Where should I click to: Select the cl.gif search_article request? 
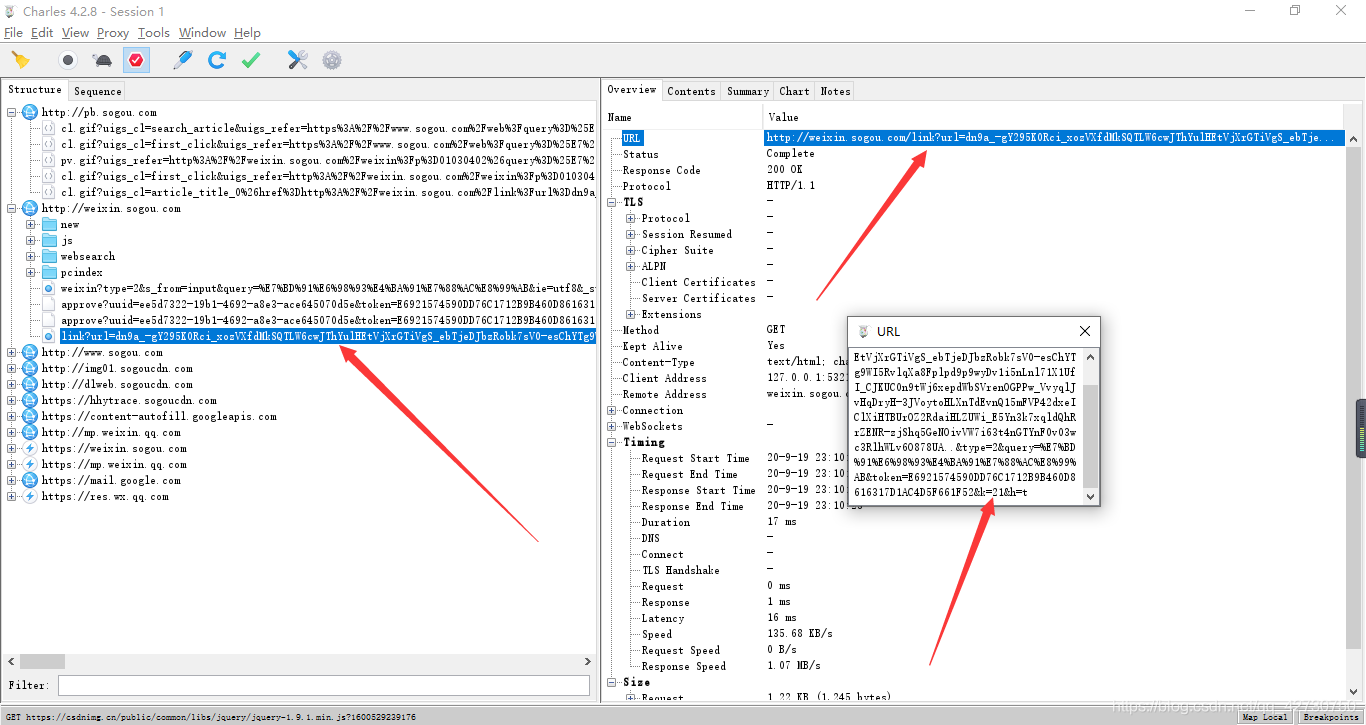point(327,128)
